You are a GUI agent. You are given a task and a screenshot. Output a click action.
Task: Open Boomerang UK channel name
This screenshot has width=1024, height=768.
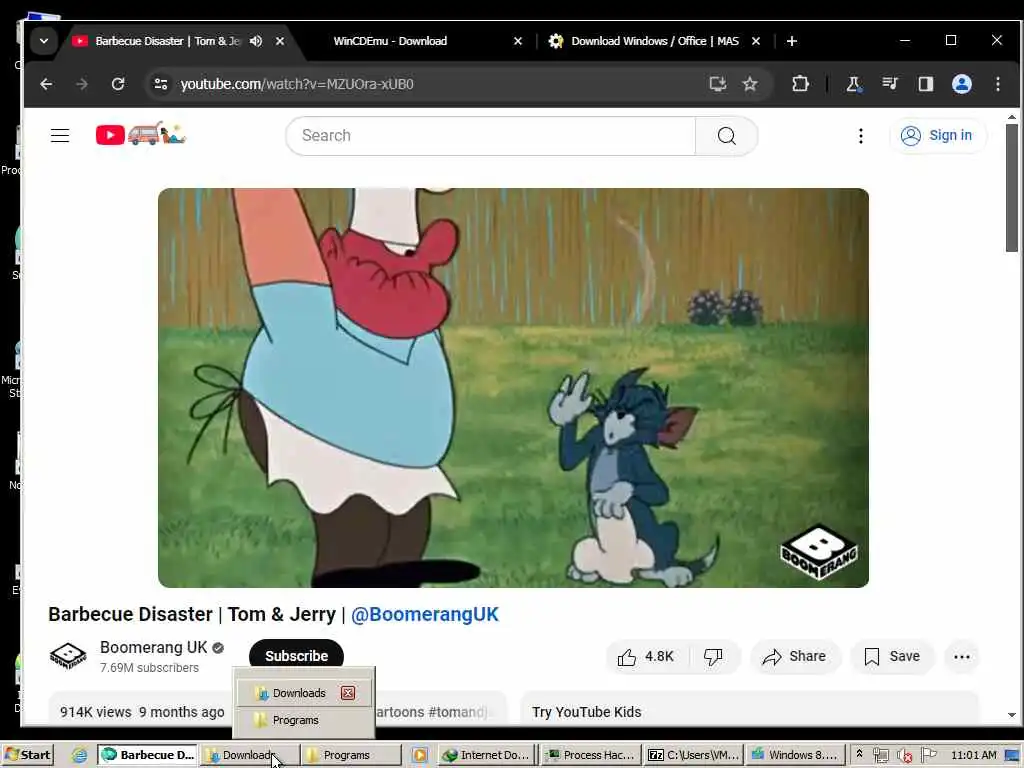(x=153, y=647)
